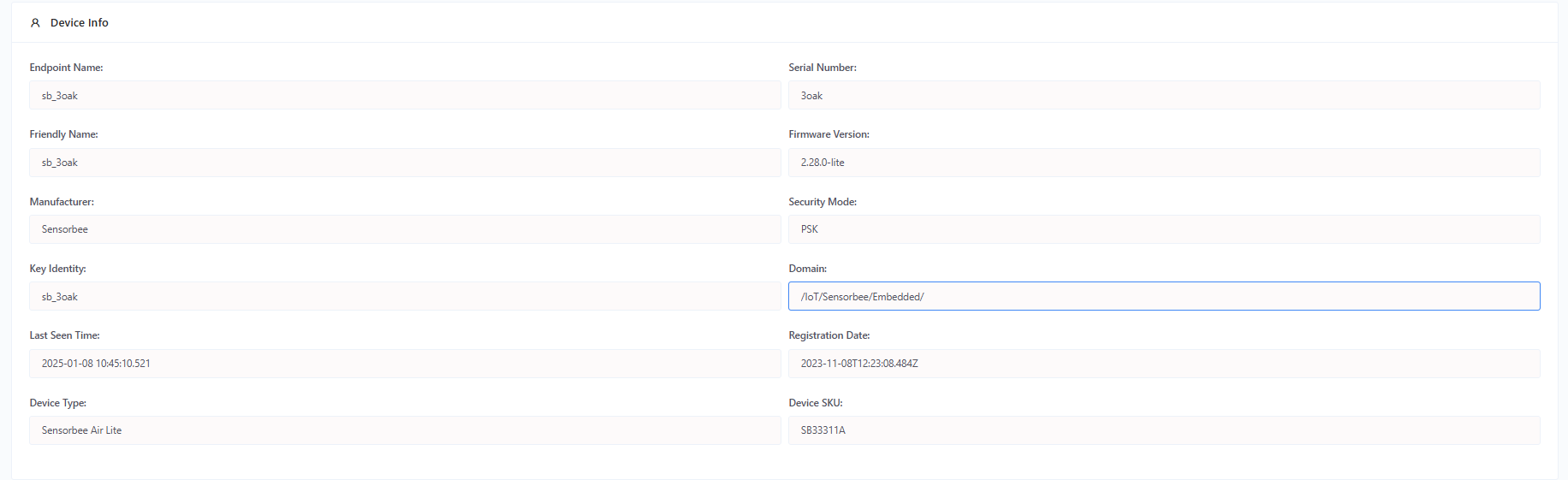Click the Last Seen Time label
The width and height of the screenshot is (1568, 480).
(65, 335)
